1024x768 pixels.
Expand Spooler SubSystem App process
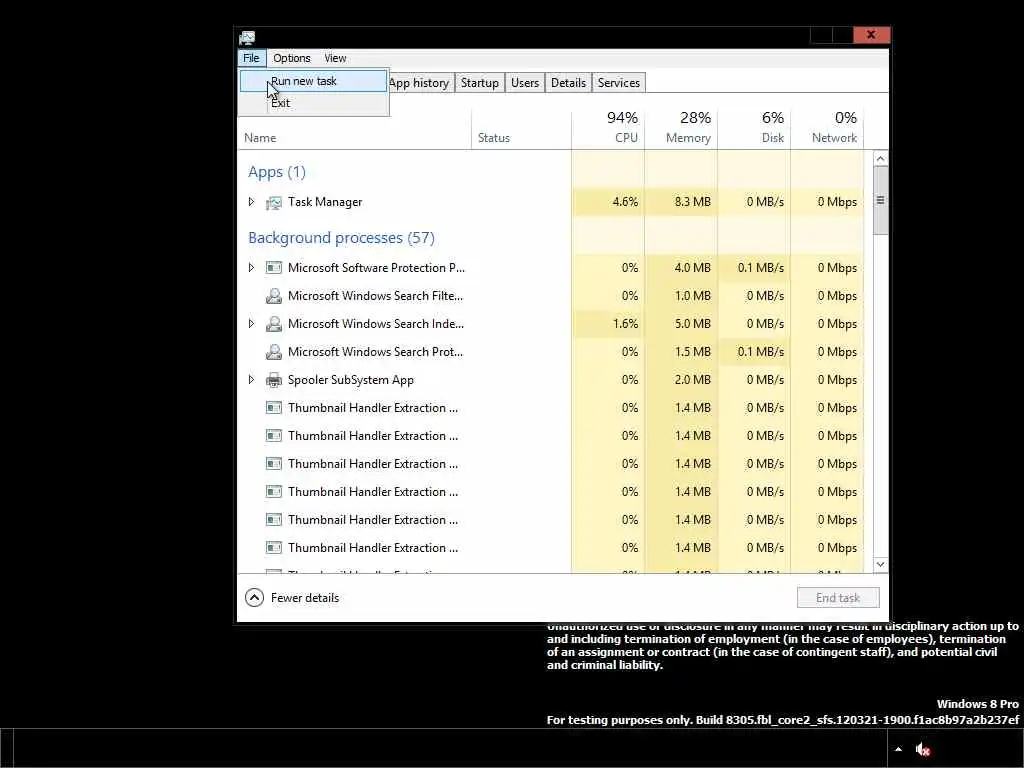pos(251,380)
